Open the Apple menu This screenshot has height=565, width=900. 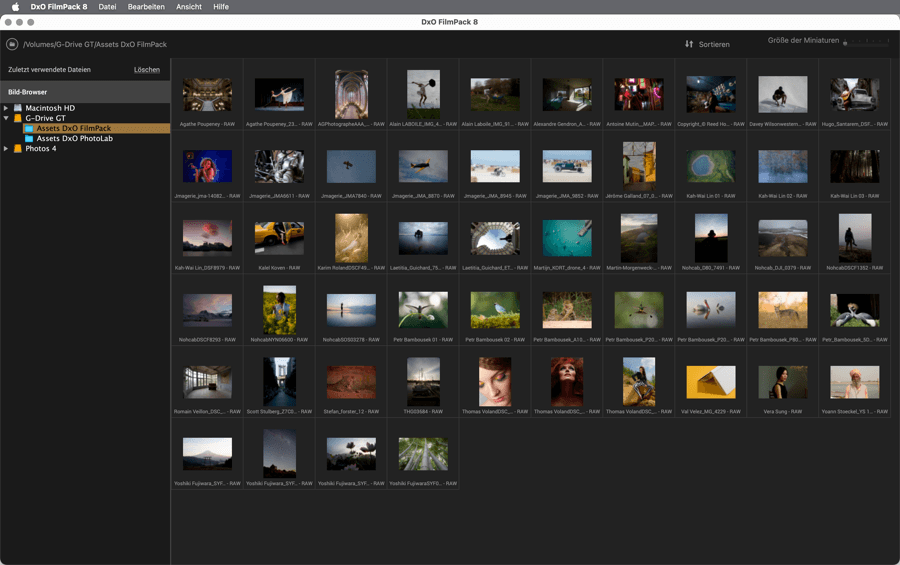[x=15, y=7]
